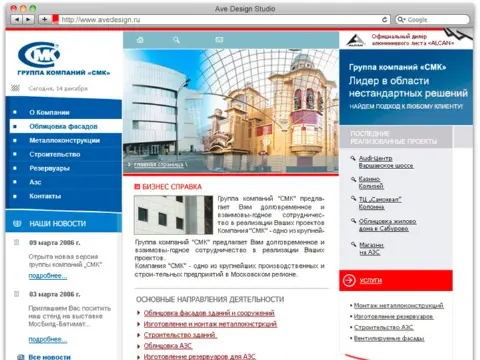Click the Google search field
Screen dimensions: 480x360
coord(432,20)
